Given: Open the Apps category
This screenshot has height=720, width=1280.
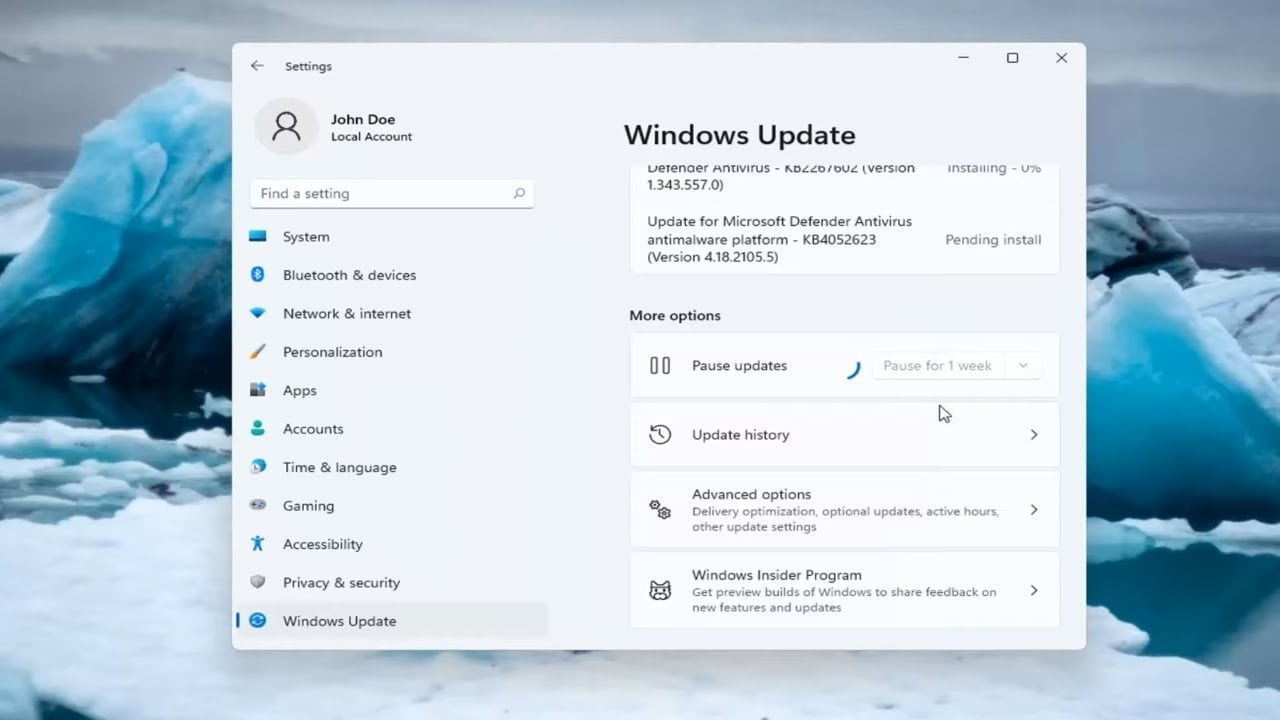Looking at the screenshot, I should pyautogui.click(x=391, y=390).
